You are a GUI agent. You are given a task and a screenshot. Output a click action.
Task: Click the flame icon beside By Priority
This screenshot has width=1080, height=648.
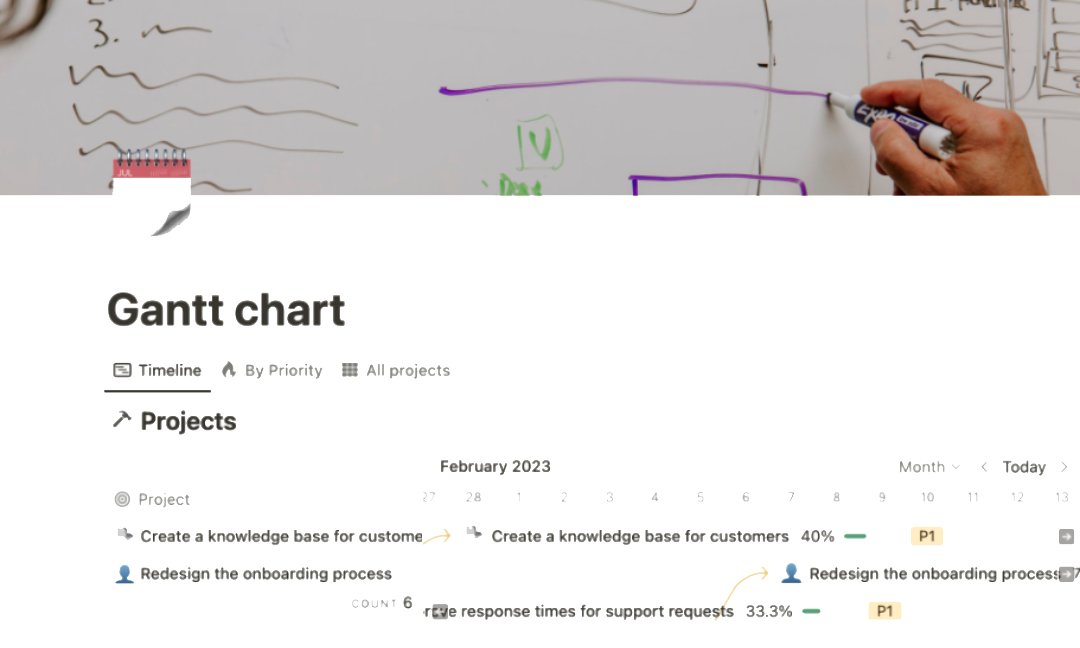(x=229, y=370)
